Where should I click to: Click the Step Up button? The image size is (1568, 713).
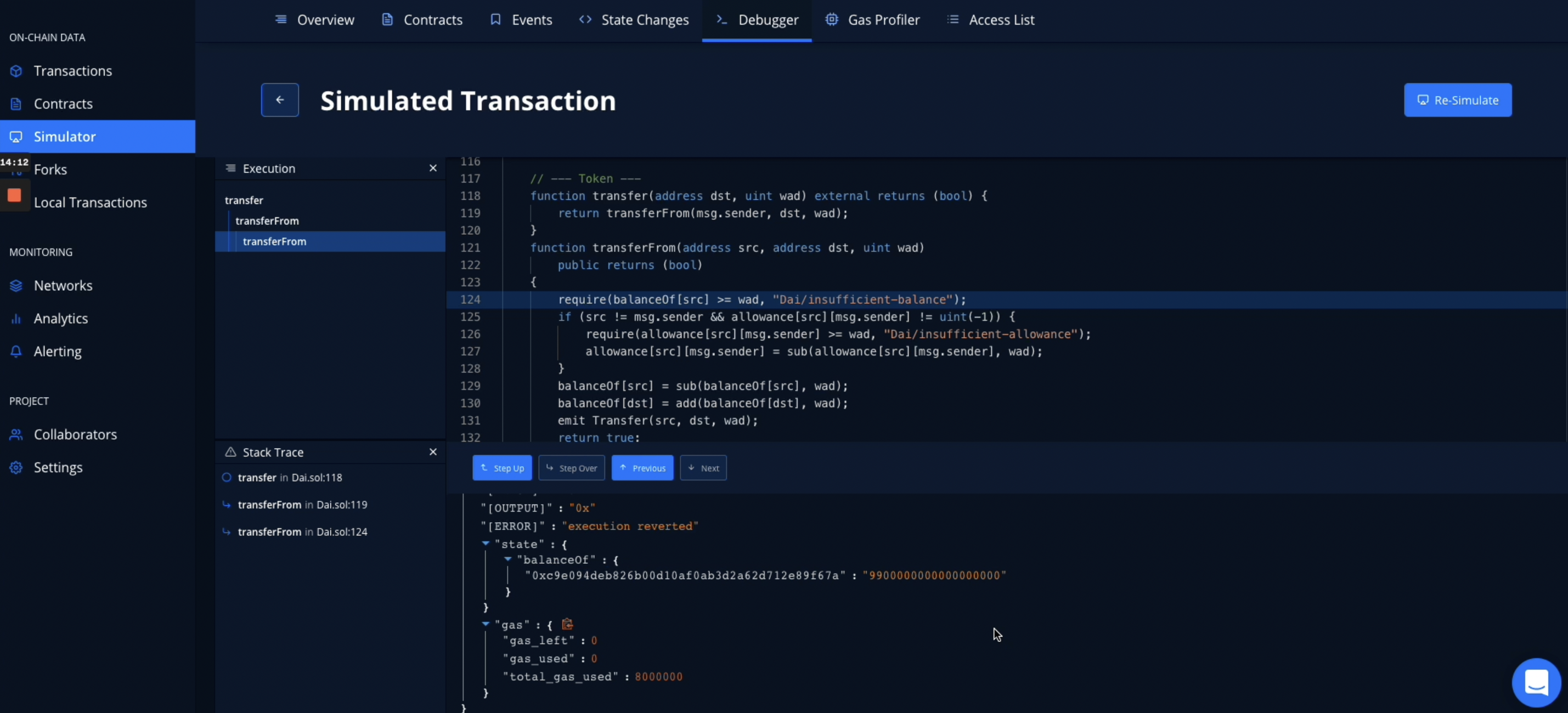click(x=502, y=468)
